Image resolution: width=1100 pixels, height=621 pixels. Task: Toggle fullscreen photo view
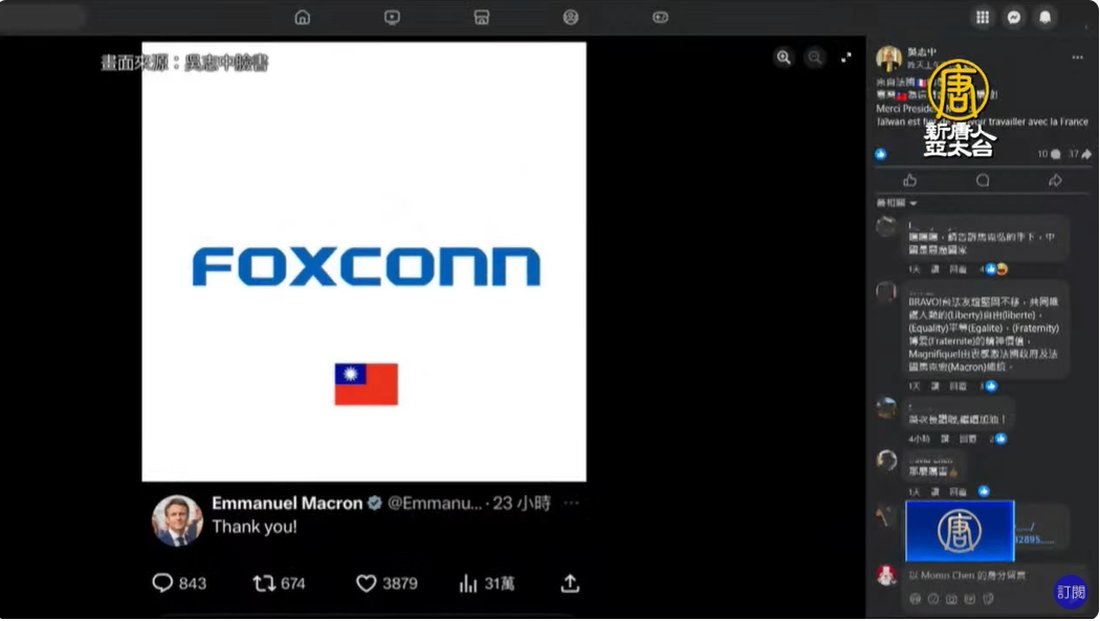point(846,58)
